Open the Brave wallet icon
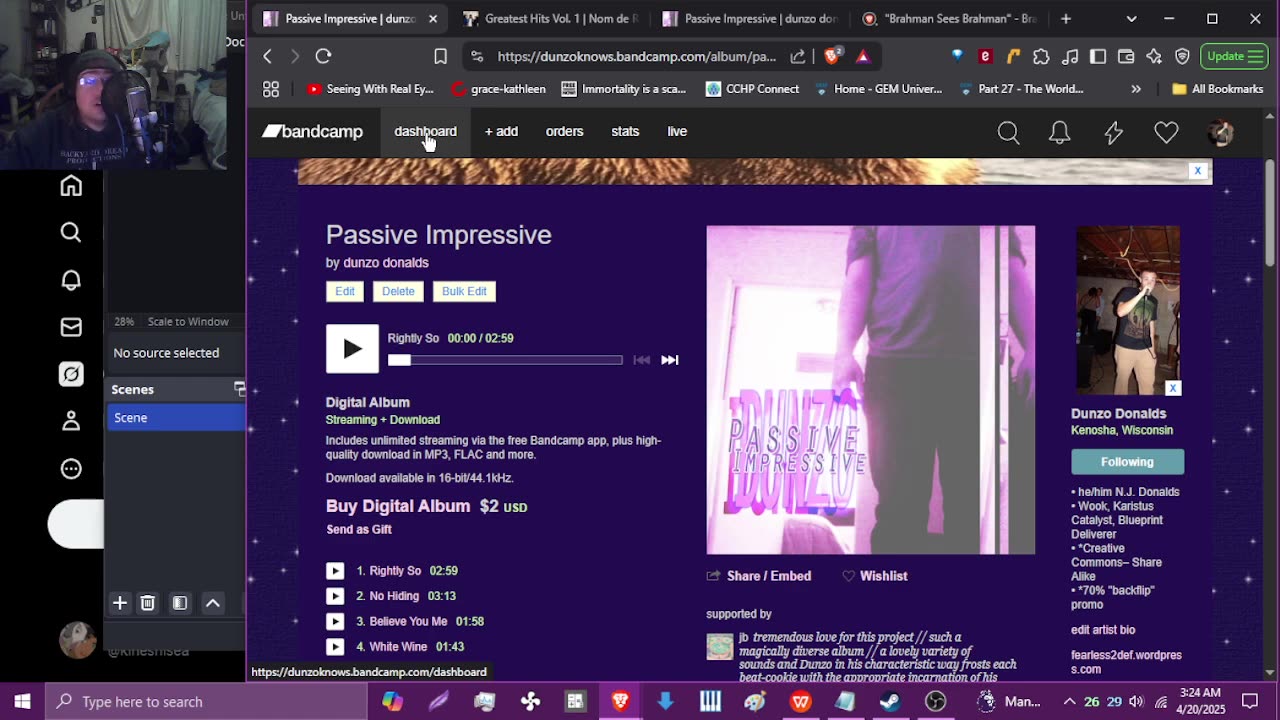The width and height of the screenshot is (1280, 720). (1126, 56)
